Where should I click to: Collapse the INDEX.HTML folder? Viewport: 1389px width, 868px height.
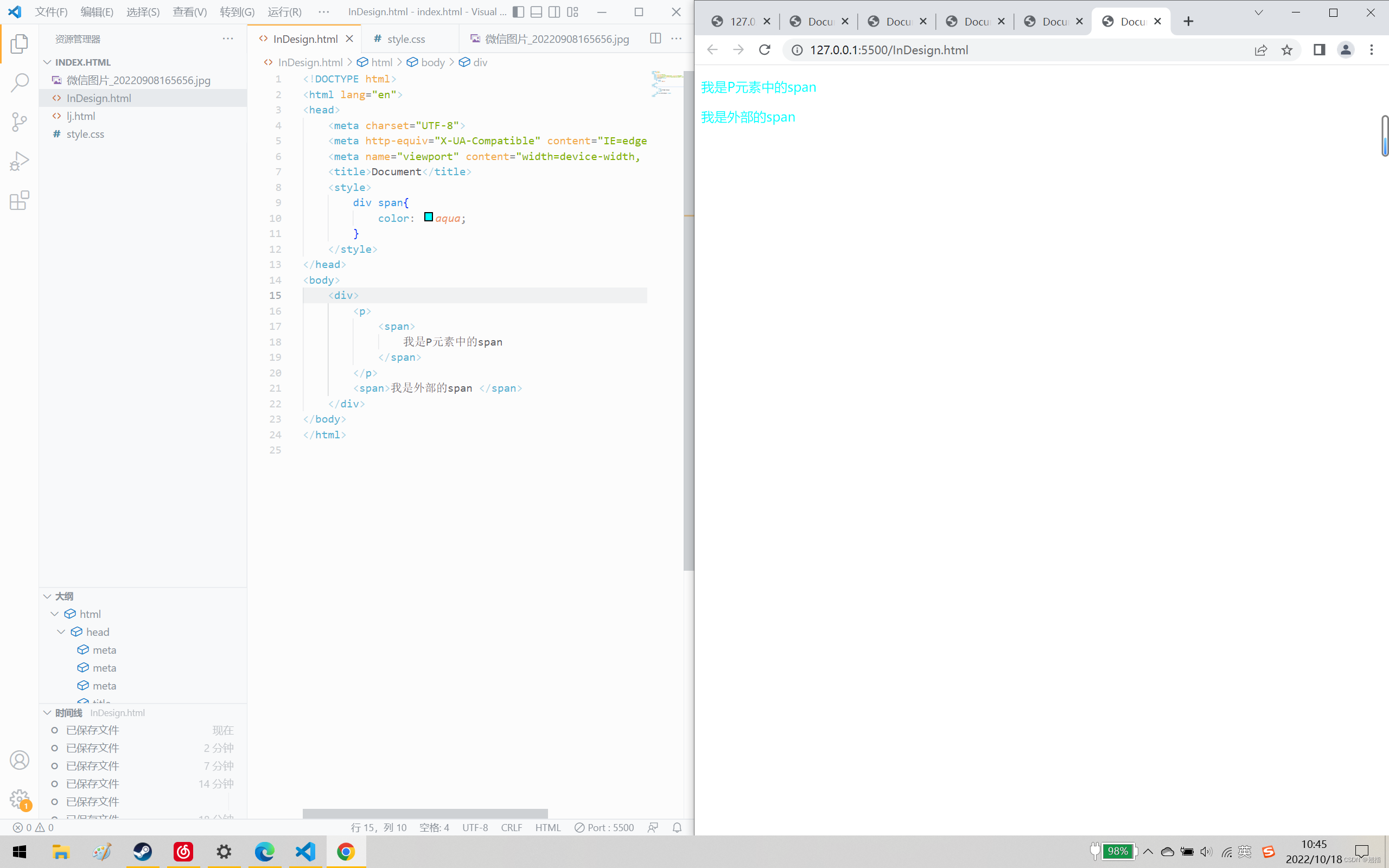[47, 62]
